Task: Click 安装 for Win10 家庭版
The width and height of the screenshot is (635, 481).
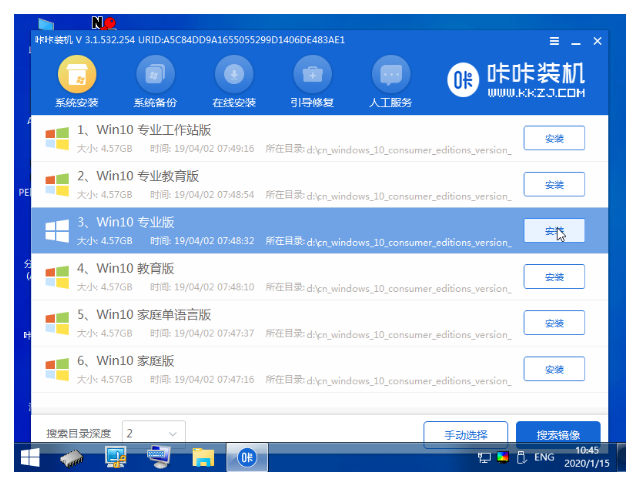Action: [554, 368]
